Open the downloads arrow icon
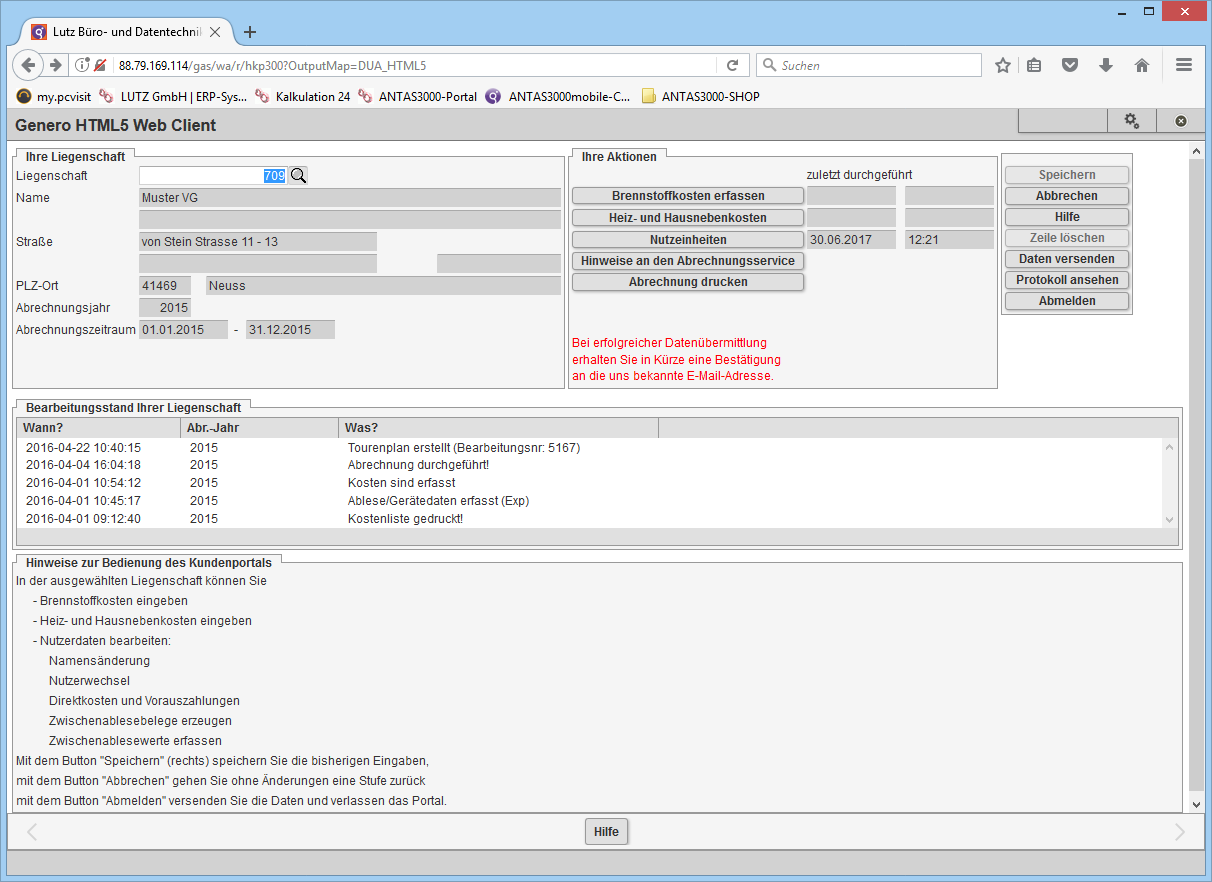 (1105, 65)
